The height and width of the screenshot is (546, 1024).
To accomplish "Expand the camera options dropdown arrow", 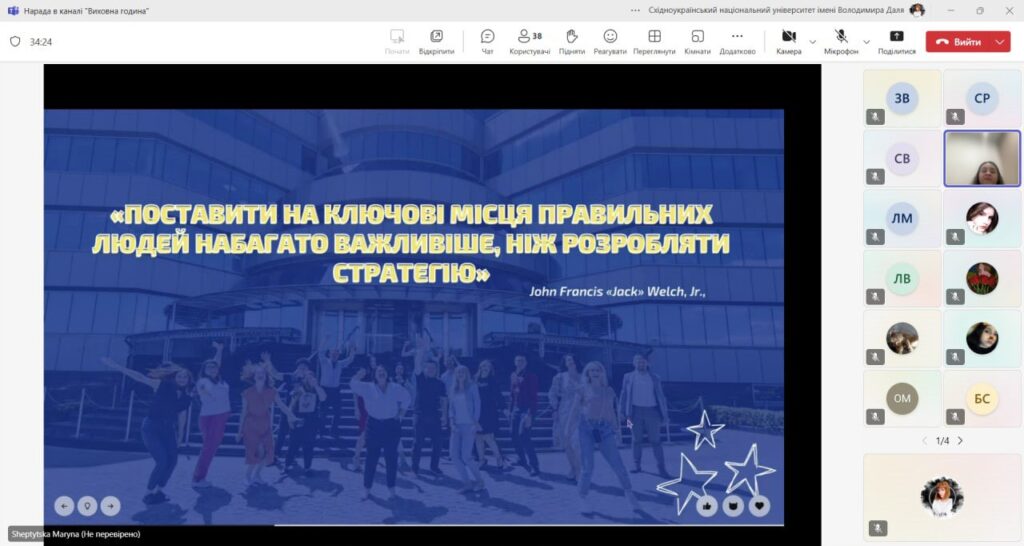I will click(812, 42).
